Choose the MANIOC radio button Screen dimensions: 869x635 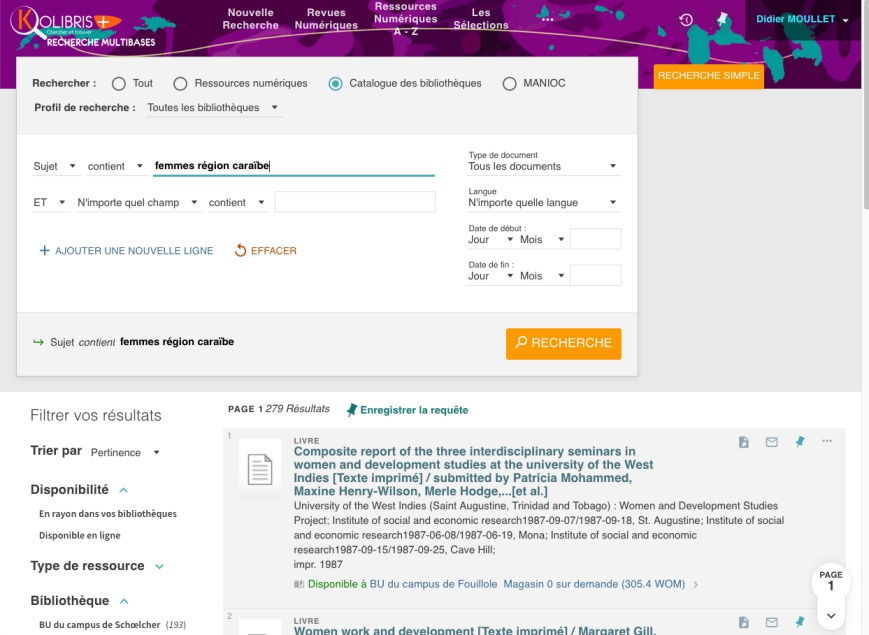509,84
